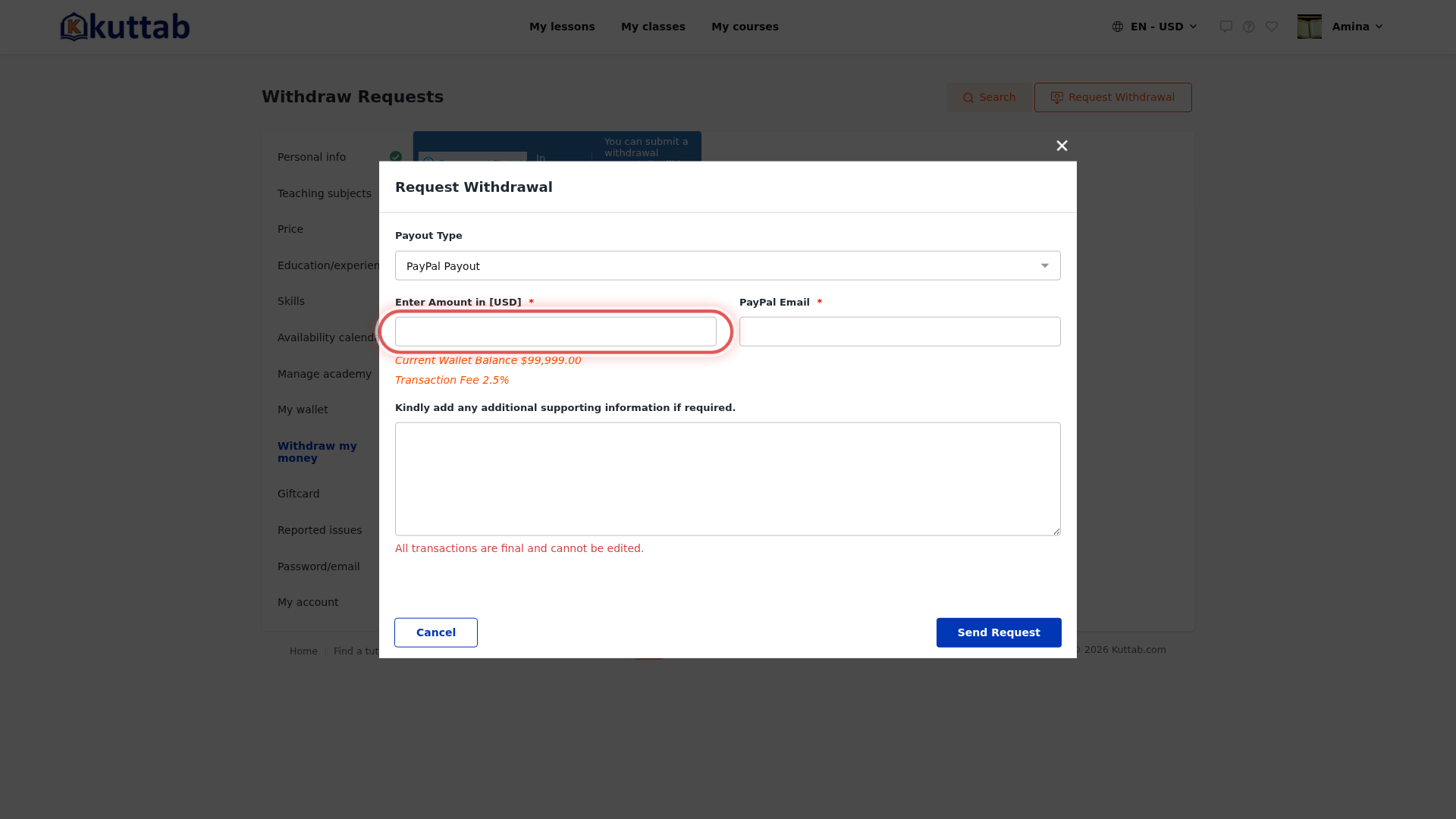Click Amina's profile avatar
The width and height of the screenshot is (1456, 819).
1310,27
